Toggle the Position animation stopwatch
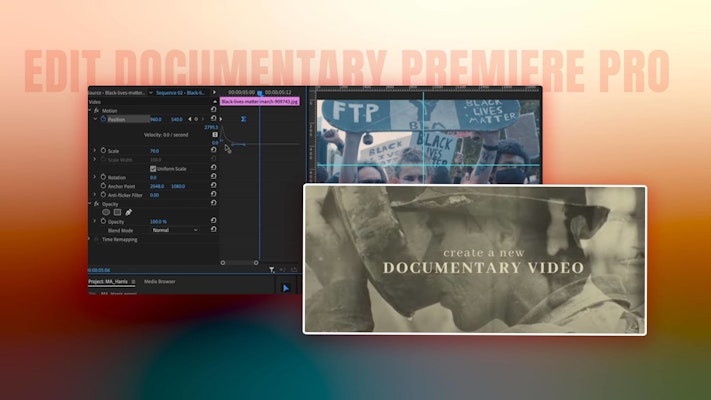Screen dimensions: 711x400 (103, 119)
